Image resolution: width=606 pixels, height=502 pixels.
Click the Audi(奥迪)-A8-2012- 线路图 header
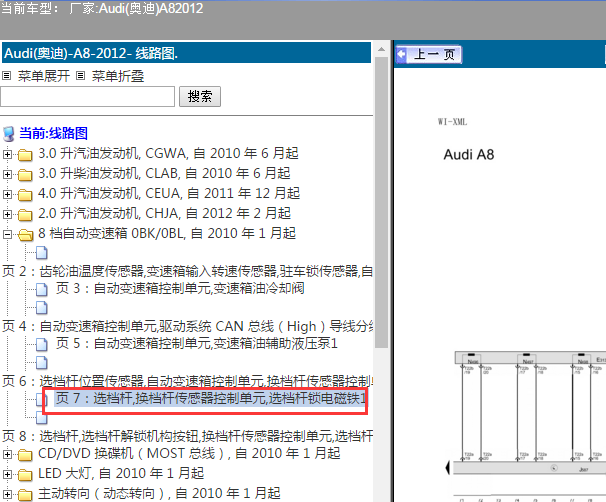pyautogui.click(x=187, y=53)
